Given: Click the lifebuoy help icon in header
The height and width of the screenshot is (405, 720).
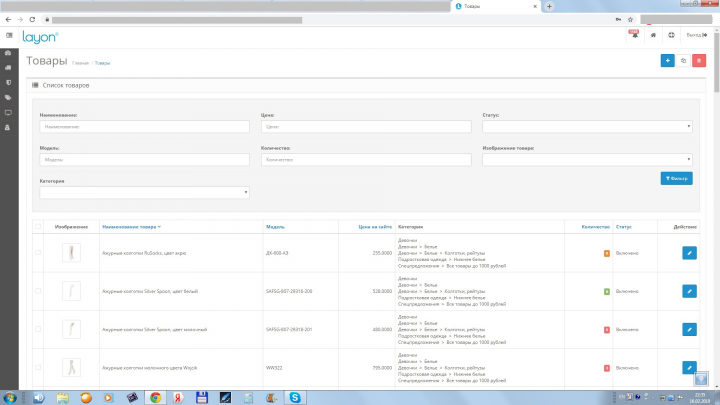Looking at the screenshot, I should point(671,35).
